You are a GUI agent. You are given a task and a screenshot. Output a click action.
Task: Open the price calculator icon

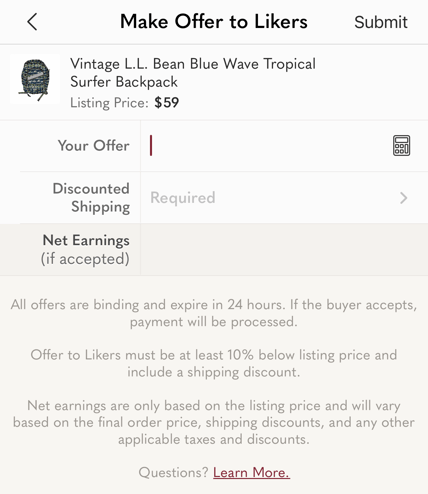tap(401, 146)
